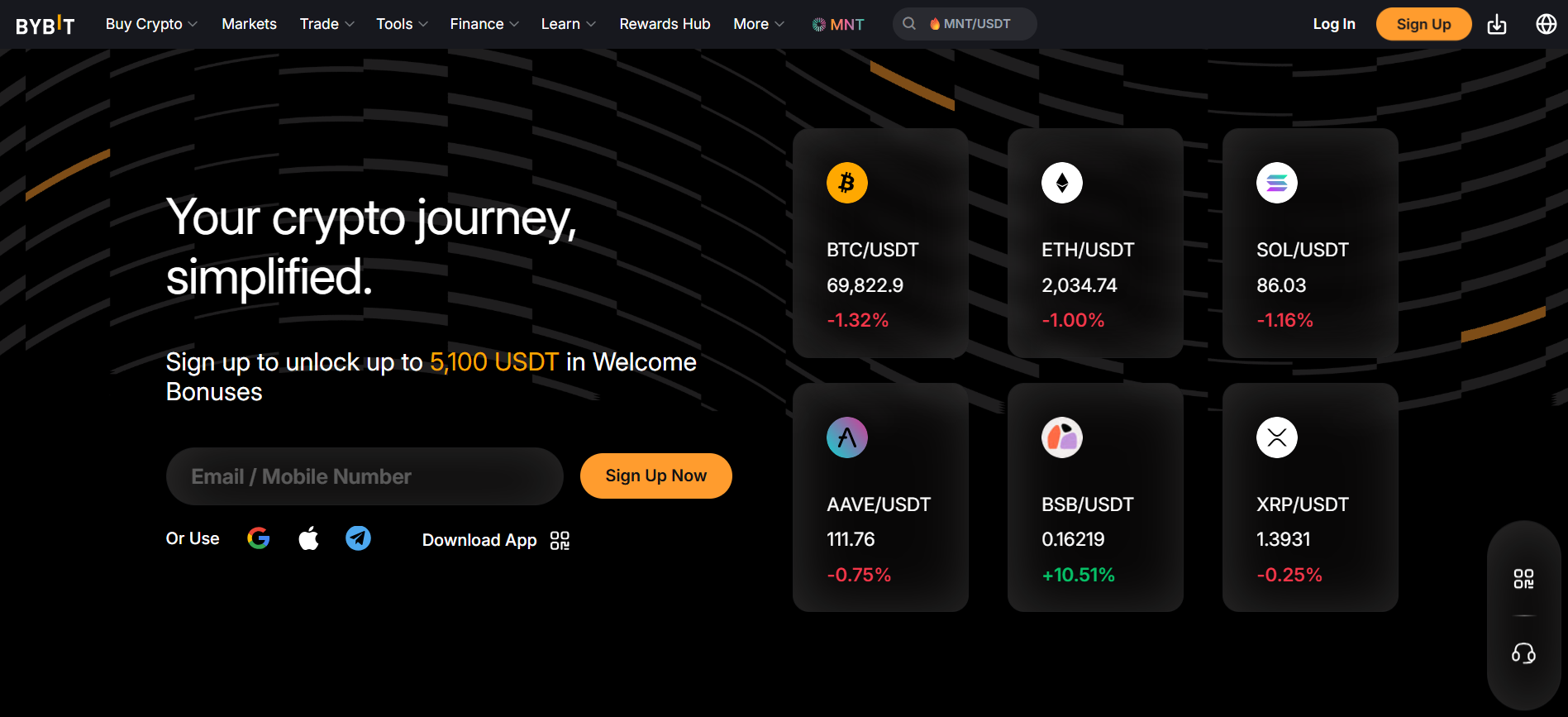Open the ETH/USDT pair label
This screenshot has width=1568, height=717.
pos(1088,250)
